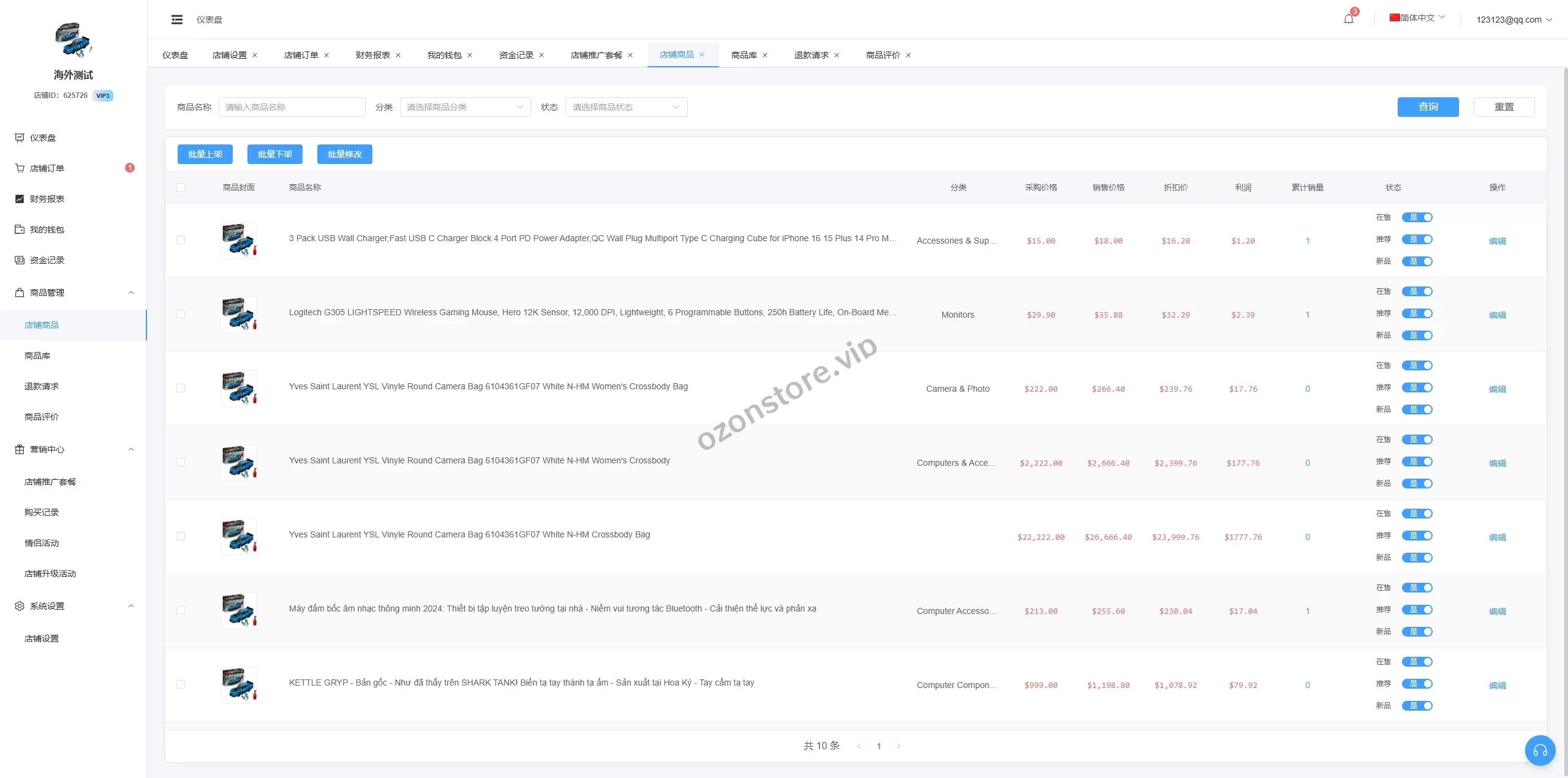Open the 简体中文 language selector
1568x778 pixels.
[1417, 18]
